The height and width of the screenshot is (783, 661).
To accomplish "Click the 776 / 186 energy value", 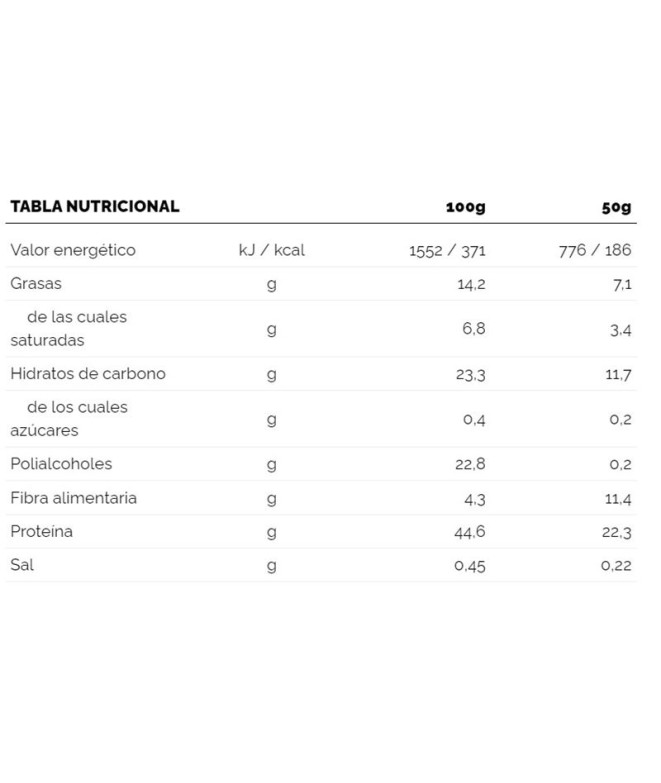I will tap(595, 251).
